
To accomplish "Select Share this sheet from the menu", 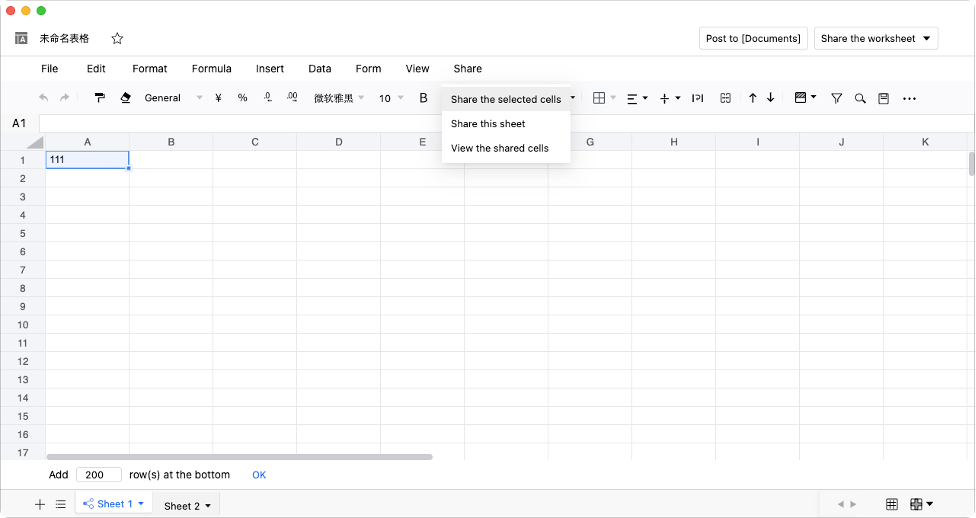I will tap(488, 124).
